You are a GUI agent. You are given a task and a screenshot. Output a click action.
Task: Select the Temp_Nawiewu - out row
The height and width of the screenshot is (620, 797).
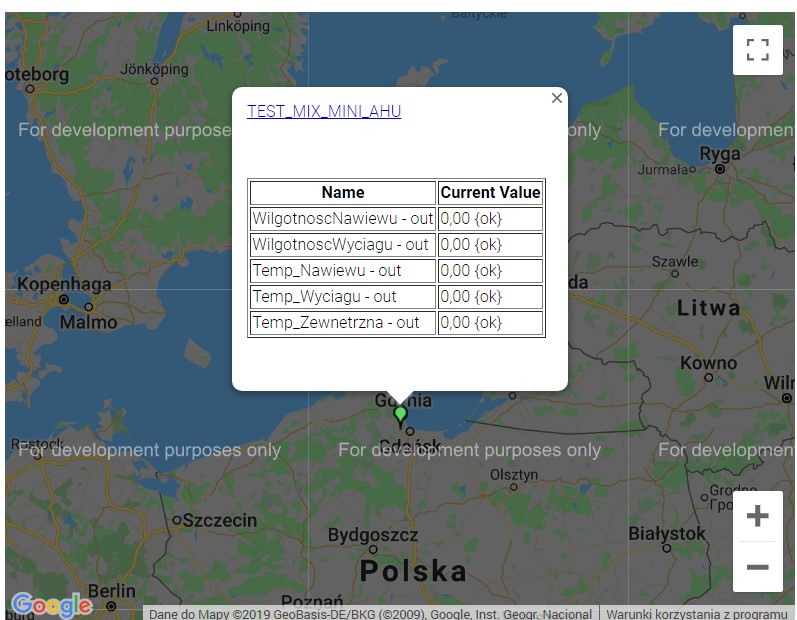coord(343,271)
